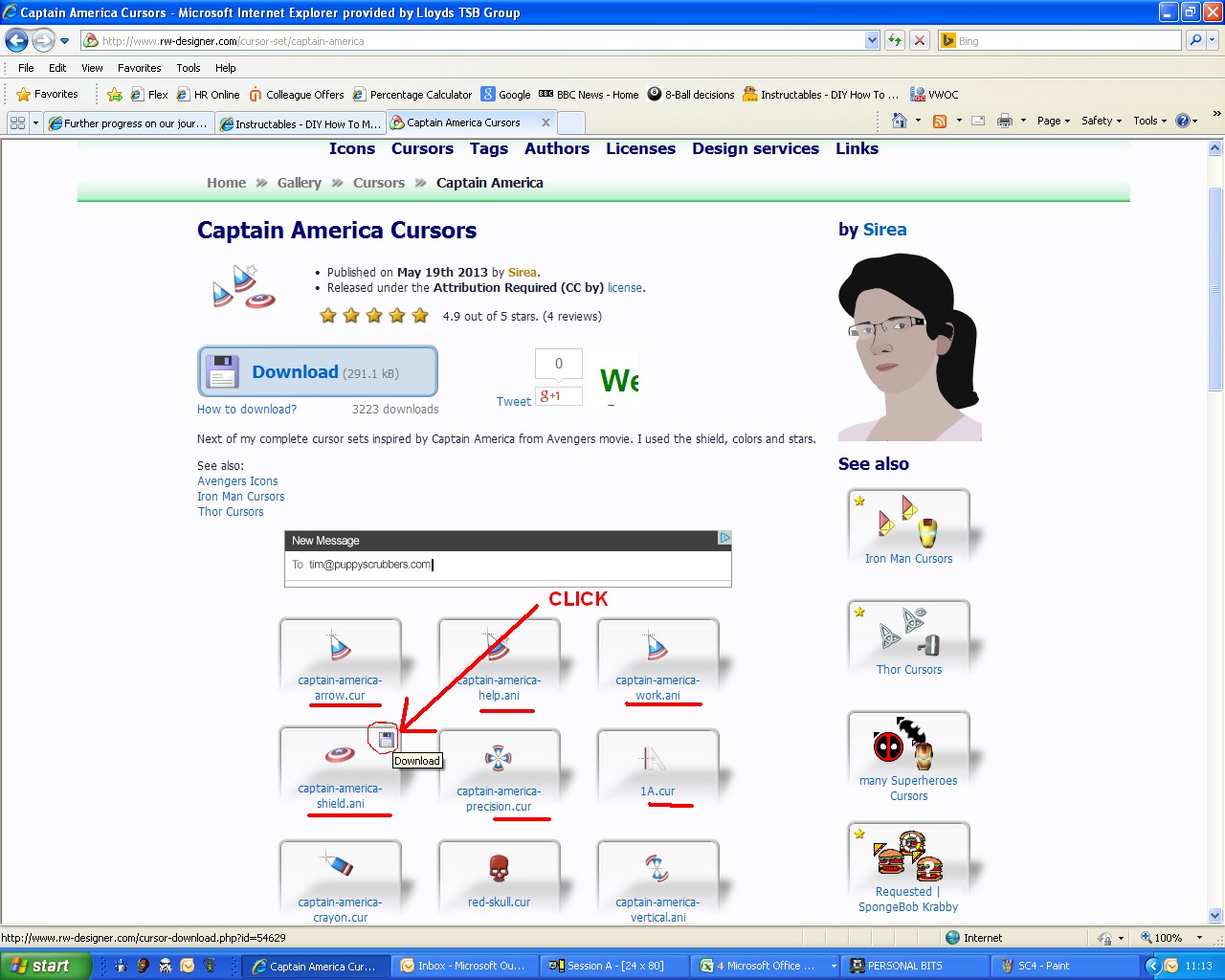Click the Print icon in command bar
The width and height of the screenshot is (1225, 980).
(1005, 121)
